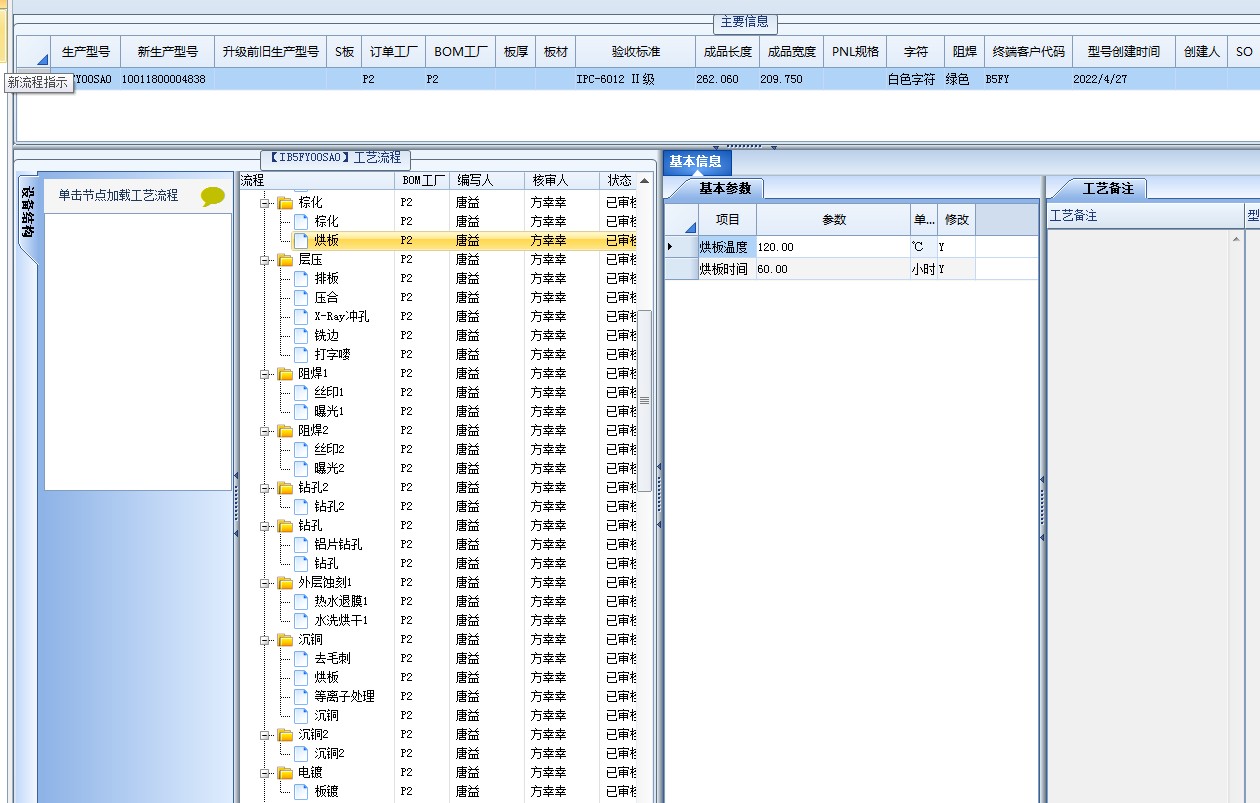Click the 白色字符 cell
The width and height of the screenshot is (1260, 803).
[x=915, y=79]
